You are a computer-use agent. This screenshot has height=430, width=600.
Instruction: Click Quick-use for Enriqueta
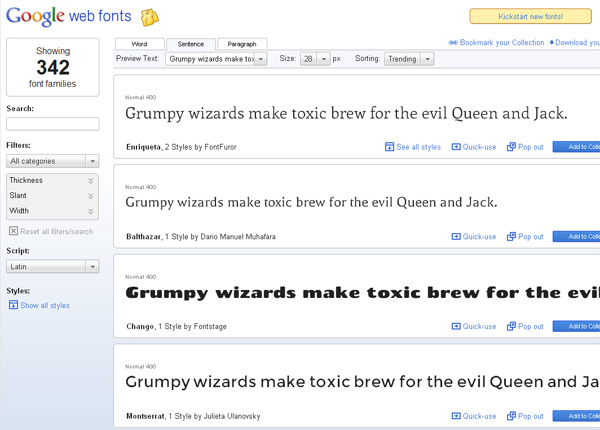tap(479, 147)
